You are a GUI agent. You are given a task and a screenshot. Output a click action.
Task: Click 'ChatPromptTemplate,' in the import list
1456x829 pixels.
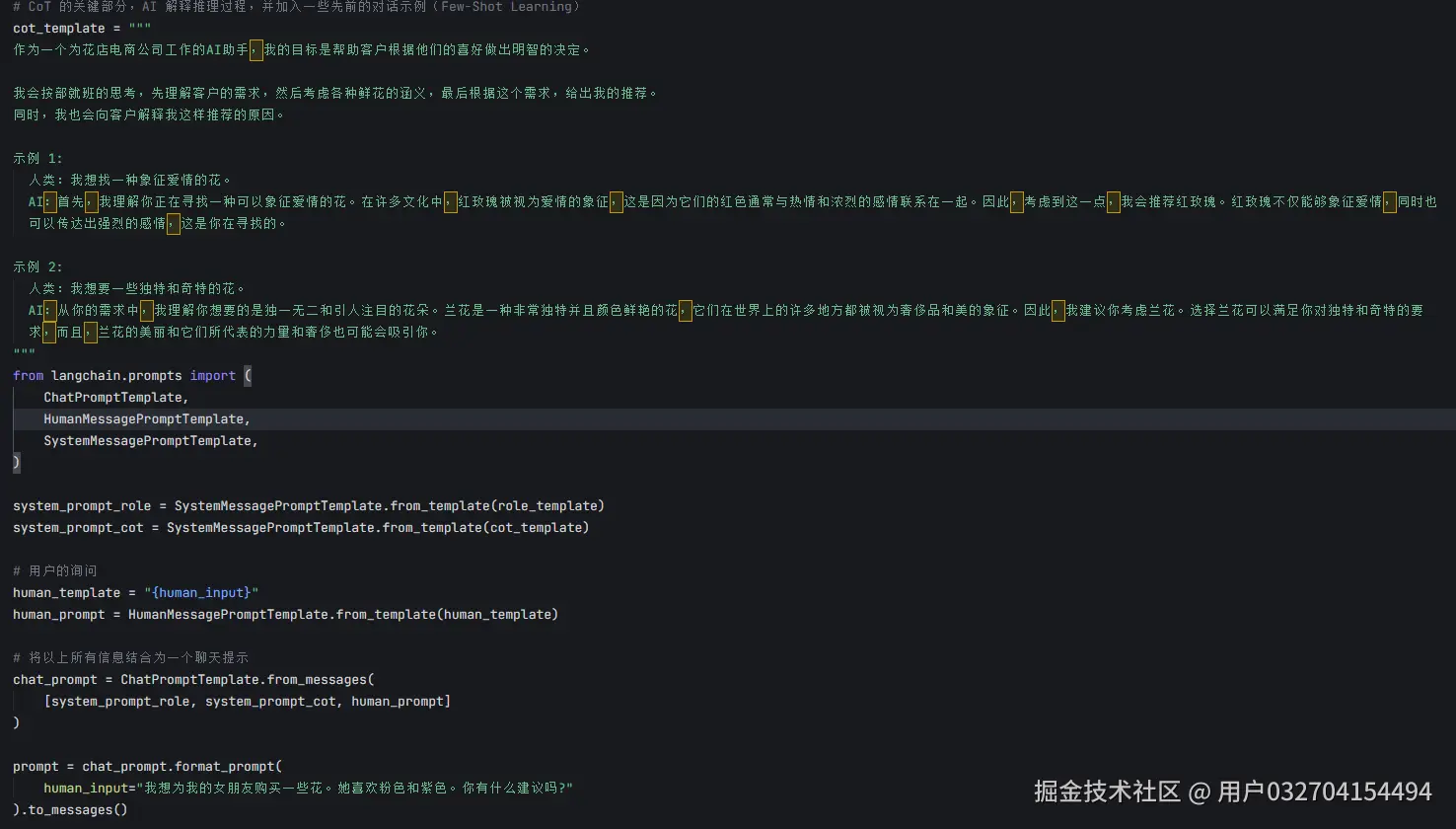click(116, 397)
